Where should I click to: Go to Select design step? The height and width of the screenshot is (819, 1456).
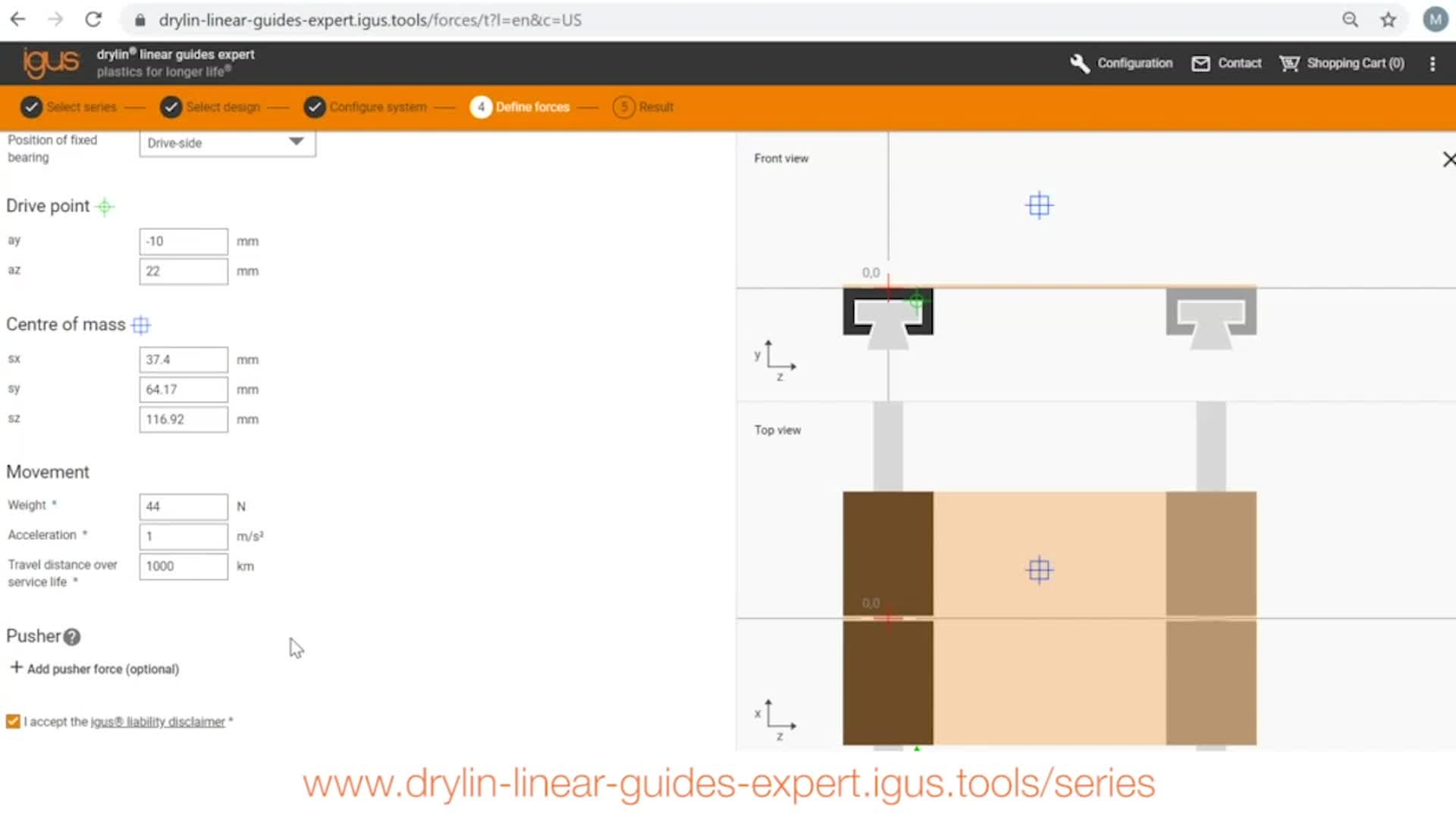click(211, 107)
